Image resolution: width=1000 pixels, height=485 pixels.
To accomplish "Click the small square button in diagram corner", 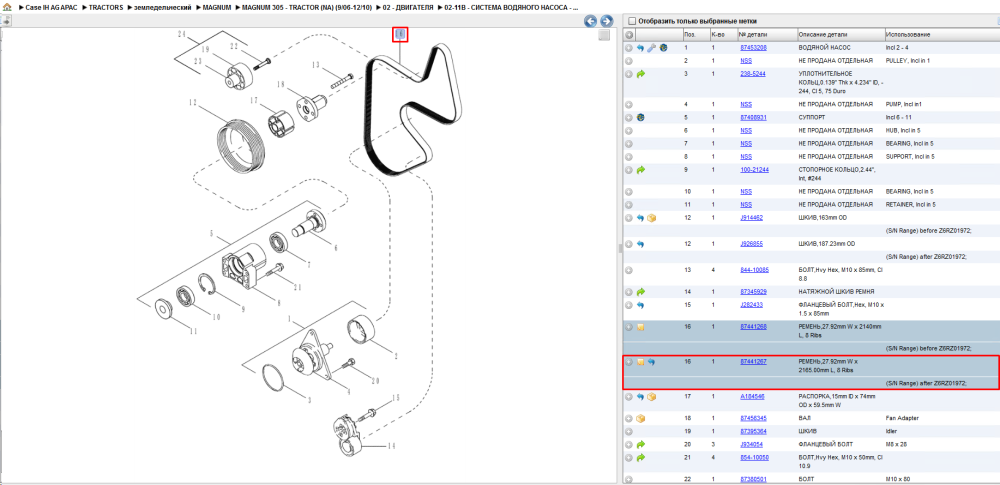I will [604, 36].
